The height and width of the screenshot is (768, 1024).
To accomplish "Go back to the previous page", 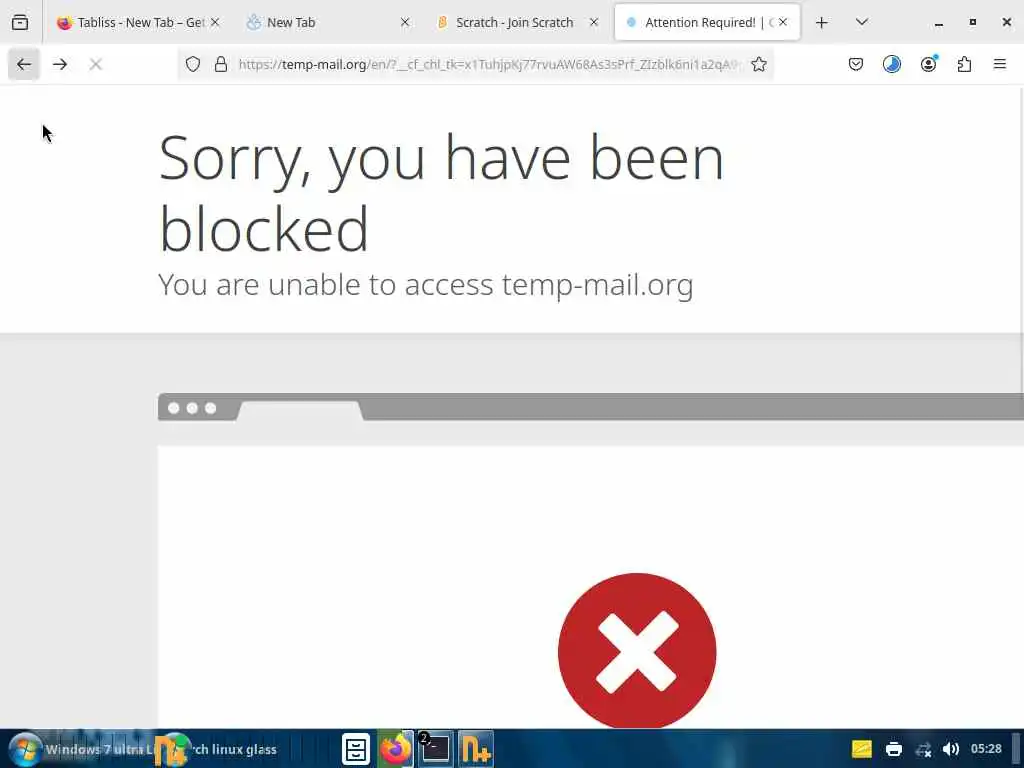I will [24, 64].
